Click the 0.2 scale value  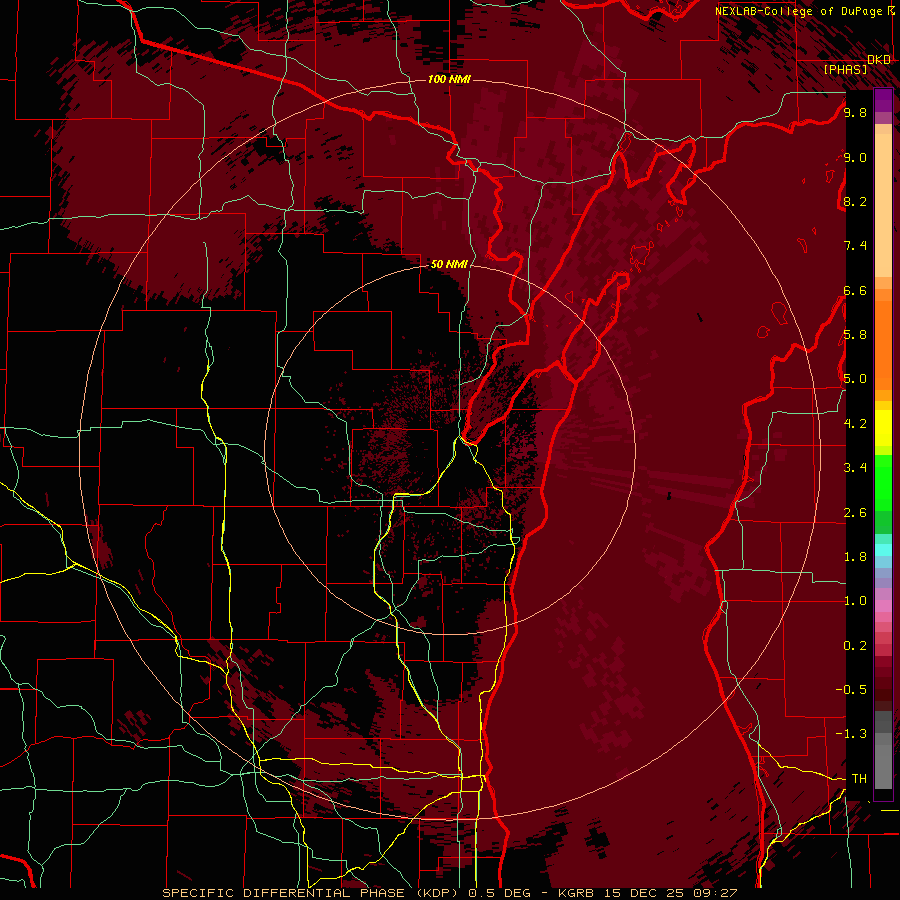coord(855,646)
